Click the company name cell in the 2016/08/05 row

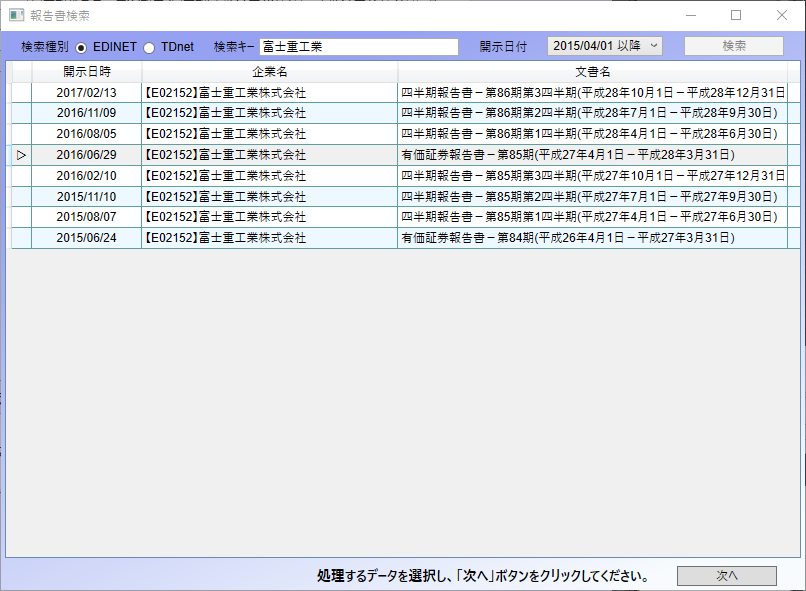(x=269, y=134)
